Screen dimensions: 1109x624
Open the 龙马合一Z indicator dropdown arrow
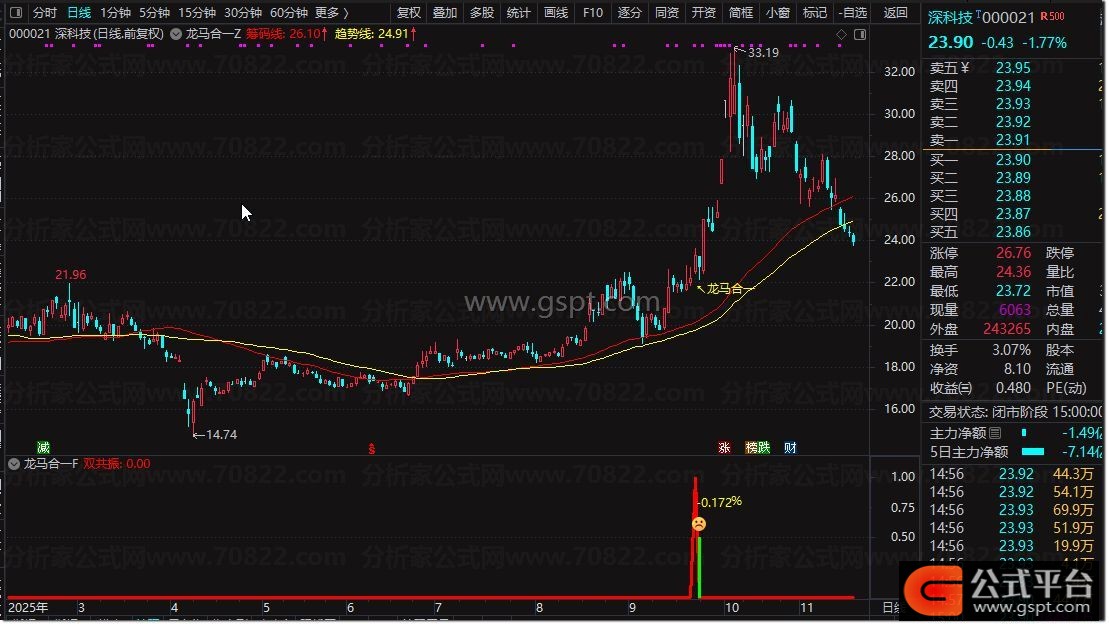pos(176,34)
